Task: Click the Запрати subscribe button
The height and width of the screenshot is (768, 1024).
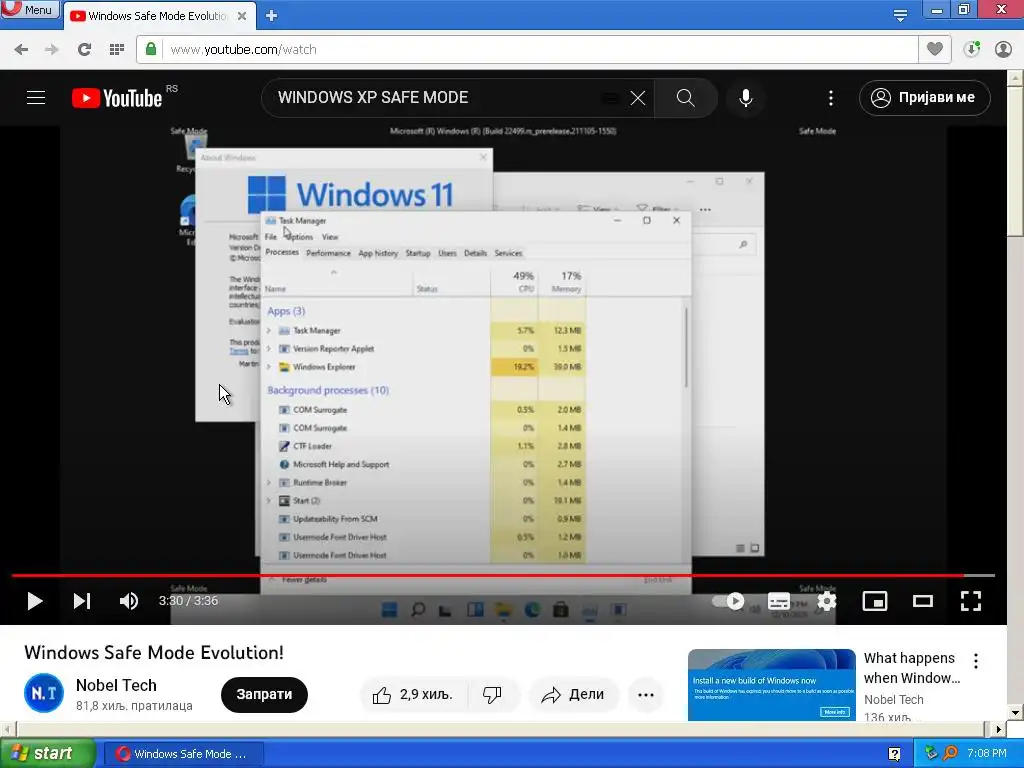Action: (264, 694)
